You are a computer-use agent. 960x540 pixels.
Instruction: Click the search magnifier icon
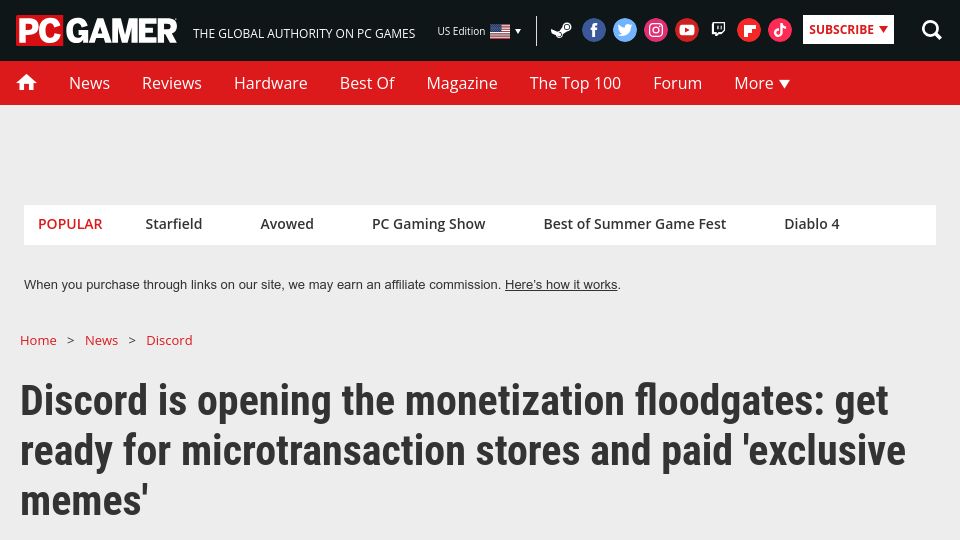tap(932, 30)
